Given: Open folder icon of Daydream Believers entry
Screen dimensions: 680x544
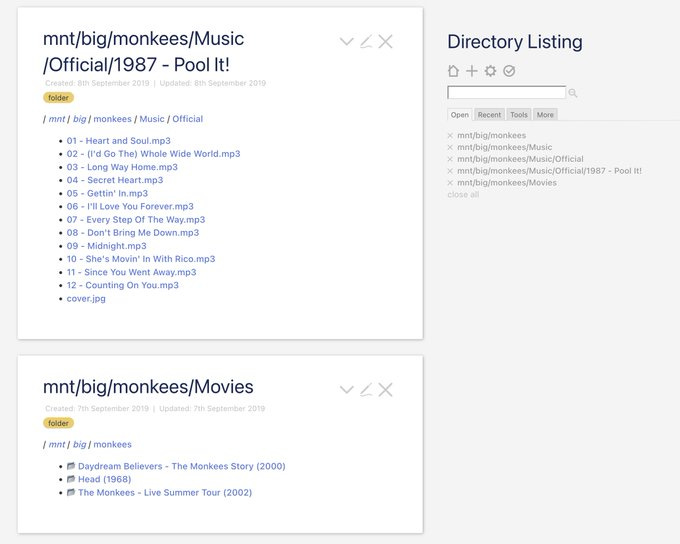Looking at the screenshot, I should tap(71, 466).
